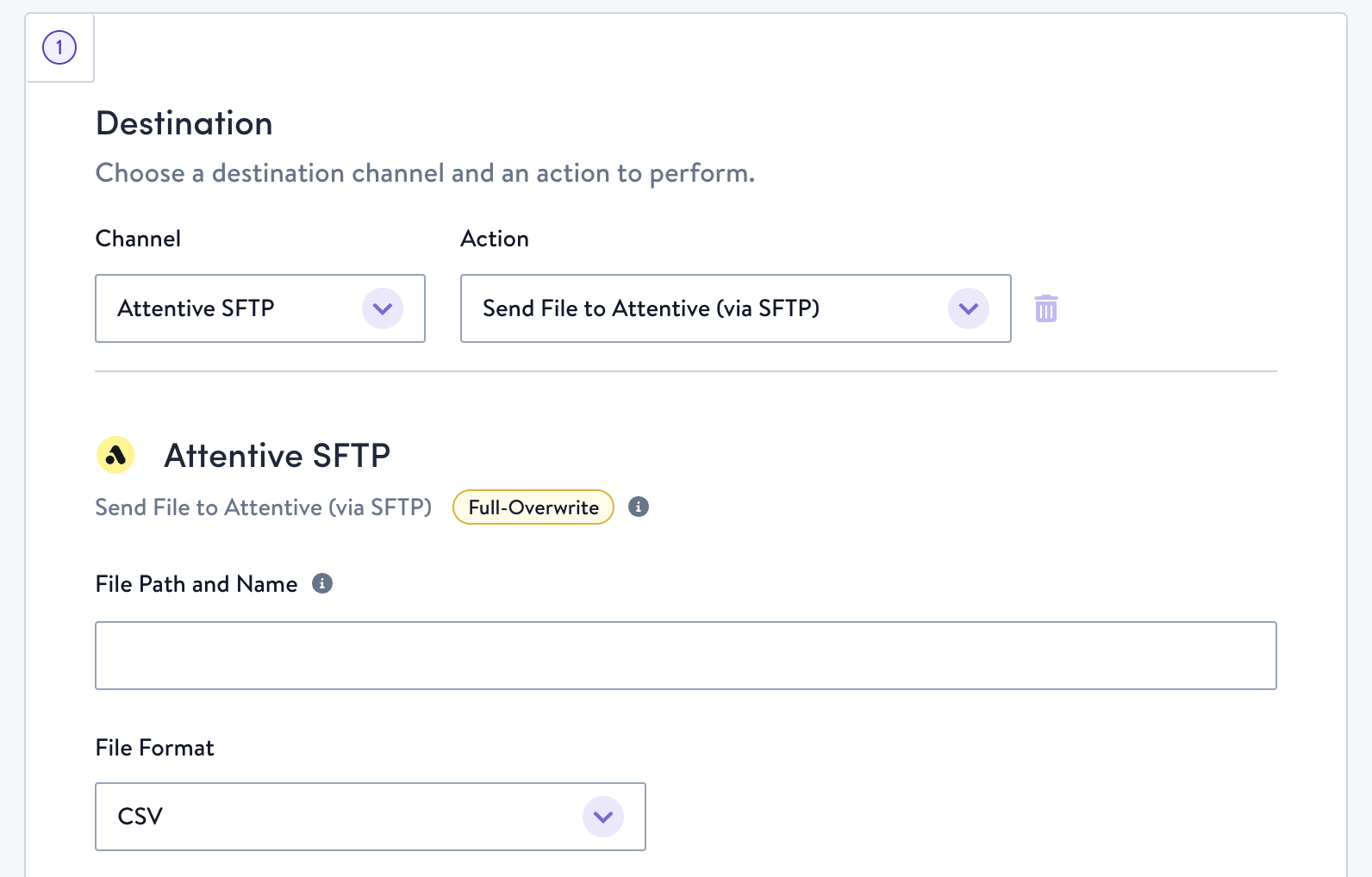Click the 'File Path and Name' label text
This screenshot has width=1372, height=877.
coord(196,584)
